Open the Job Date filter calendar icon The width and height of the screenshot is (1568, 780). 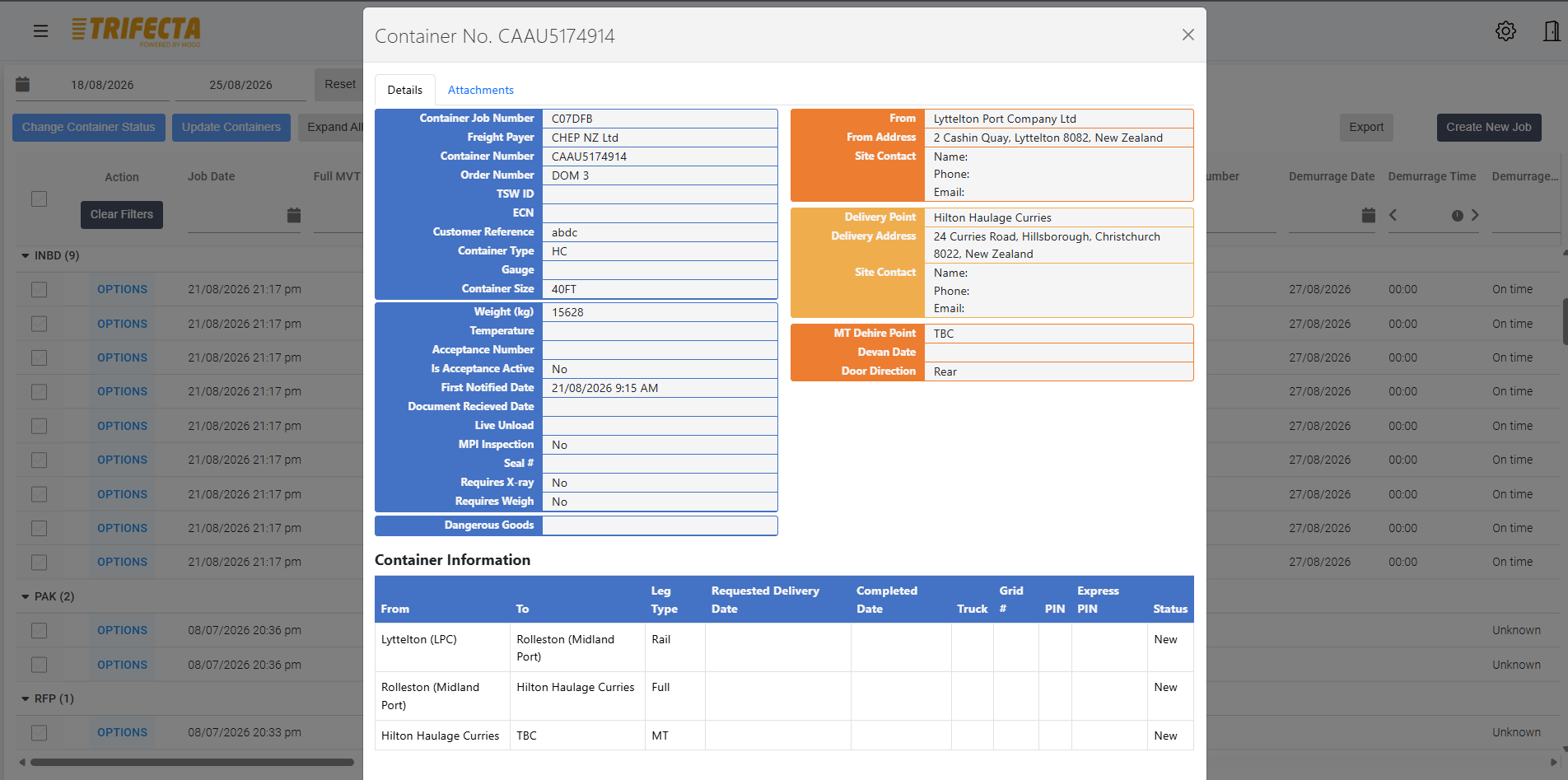293,215
